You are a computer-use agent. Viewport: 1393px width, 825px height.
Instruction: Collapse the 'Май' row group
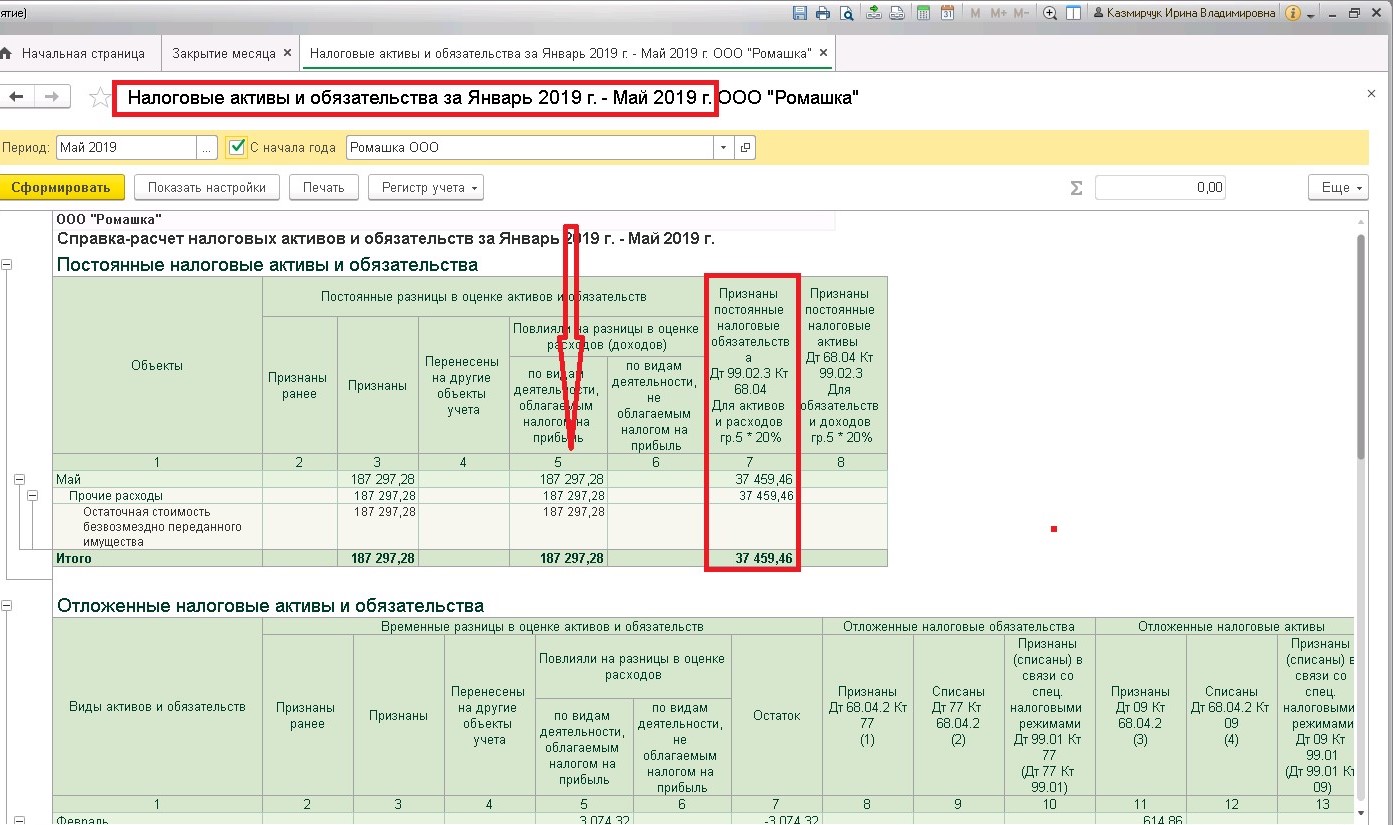pyautogui.click(x=20, y=480)
